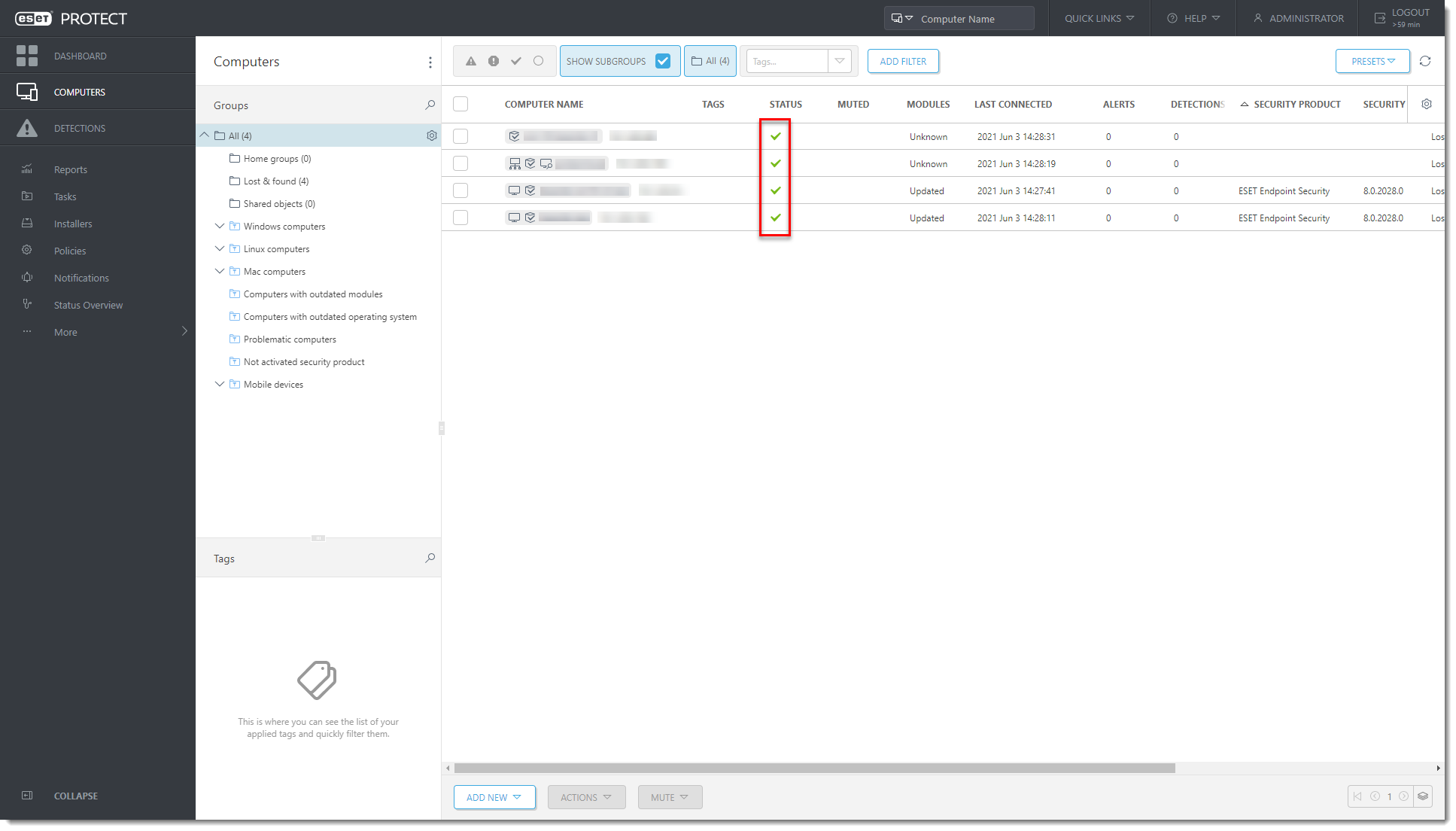Filter by OK status using checkmark icon
The height and width of the screenshot is (831, 1456).
pos(516,61)
